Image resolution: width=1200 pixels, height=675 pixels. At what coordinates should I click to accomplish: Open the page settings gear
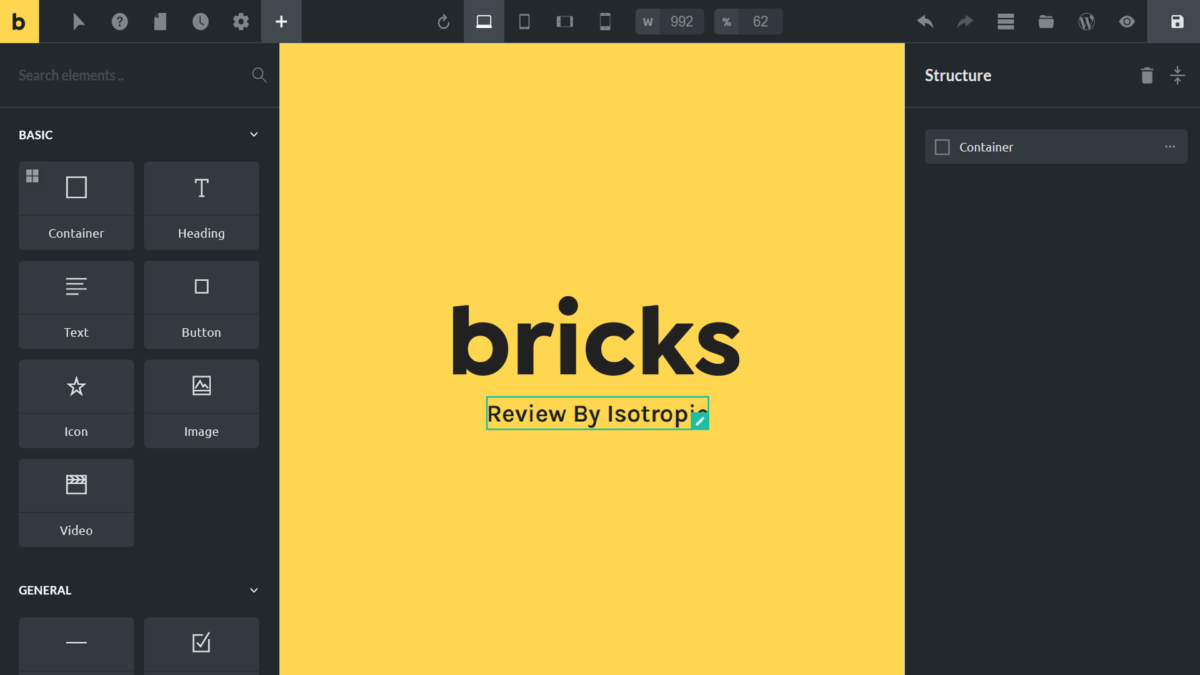pos(241,21)
